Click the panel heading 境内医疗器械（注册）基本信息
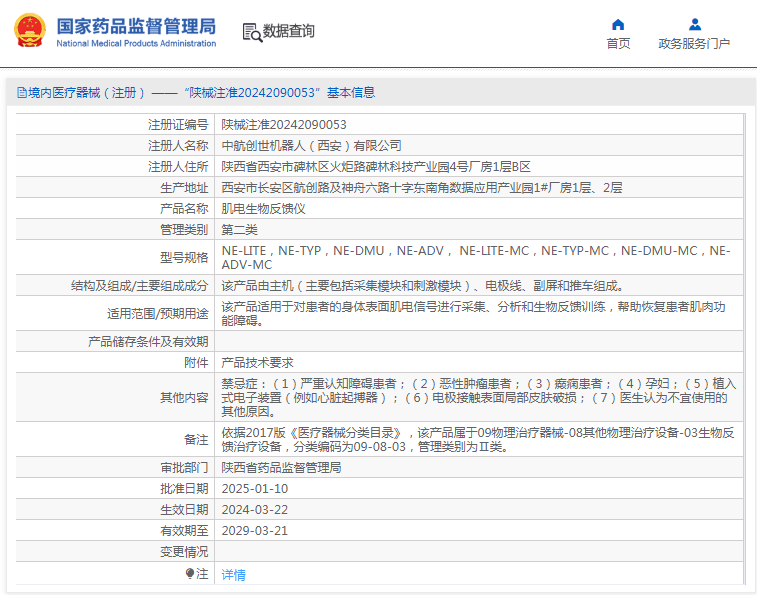 pyautogui.click(x=200, y=93)
